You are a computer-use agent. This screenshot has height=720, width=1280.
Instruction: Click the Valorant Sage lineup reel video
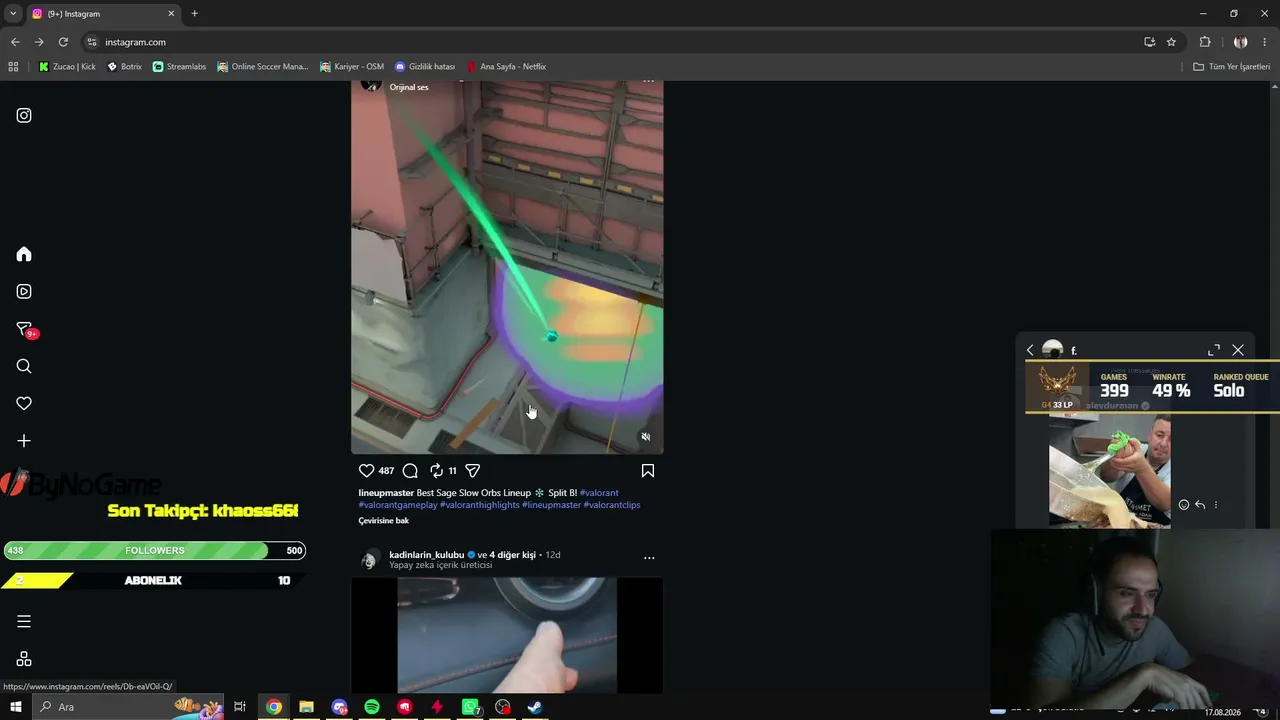[x=507, y=267]
